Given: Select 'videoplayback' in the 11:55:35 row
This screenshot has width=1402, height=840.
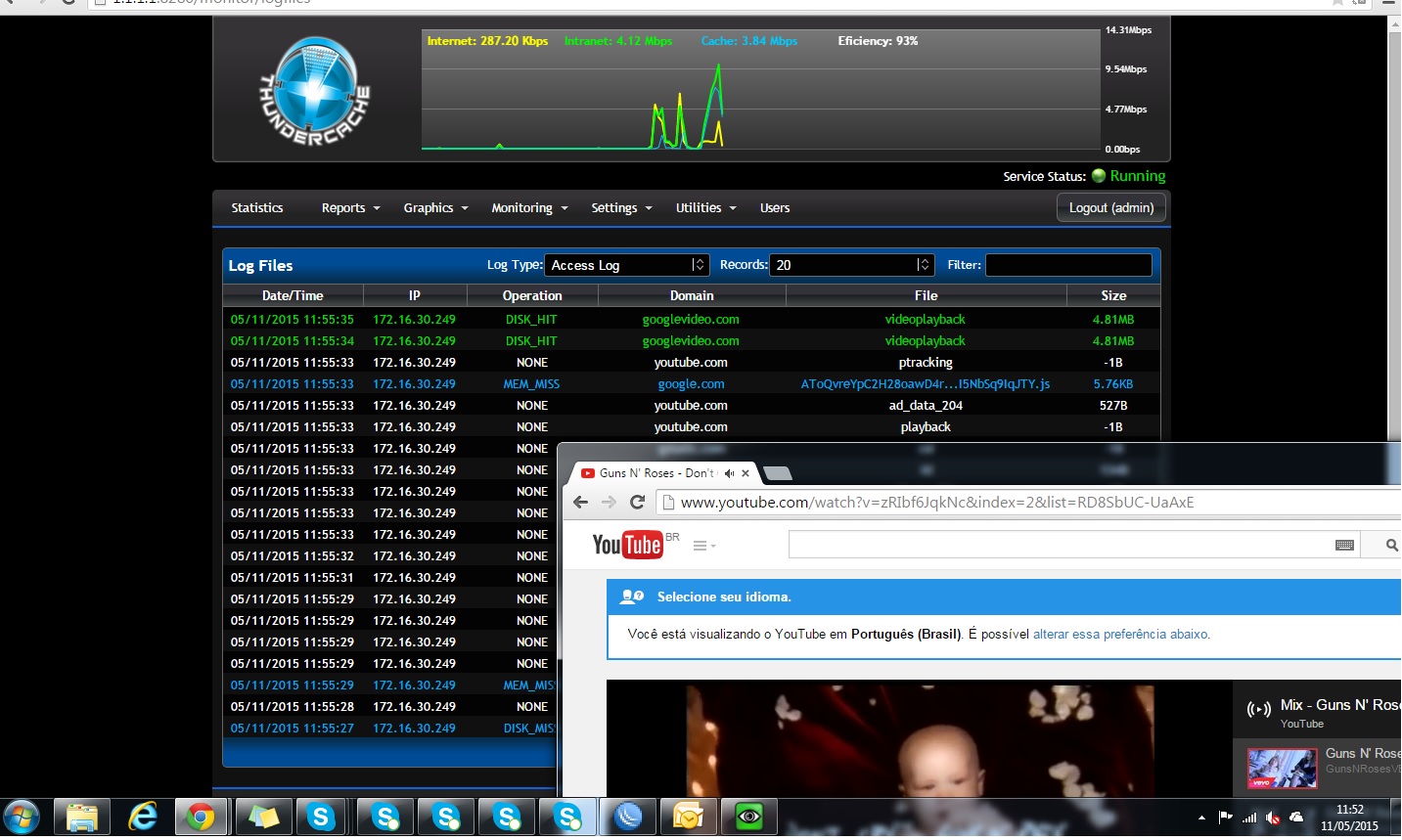Looking at the screenshot, I should point(925,320).
